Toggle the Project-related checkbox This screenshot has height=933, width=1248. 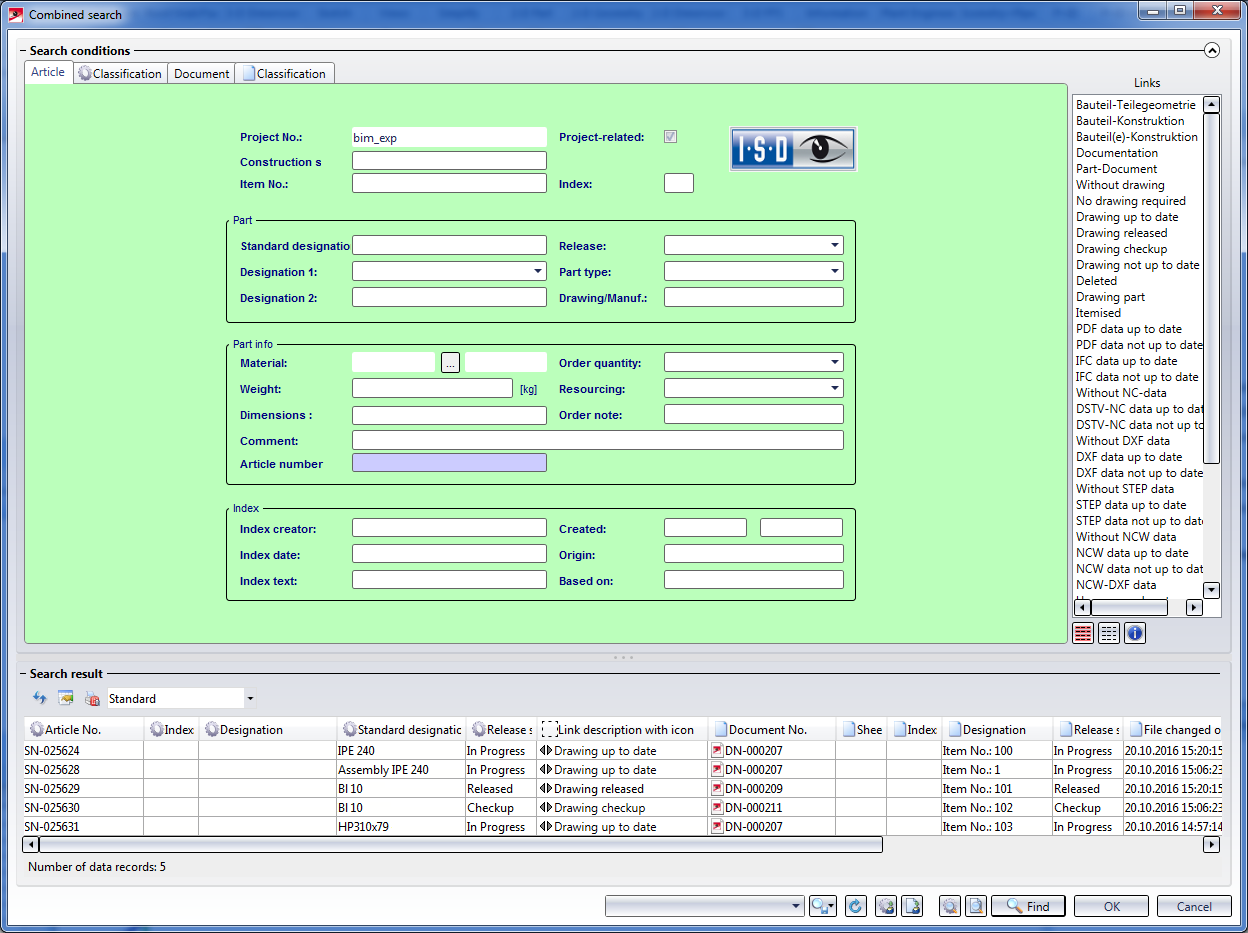tap(671, 137)
